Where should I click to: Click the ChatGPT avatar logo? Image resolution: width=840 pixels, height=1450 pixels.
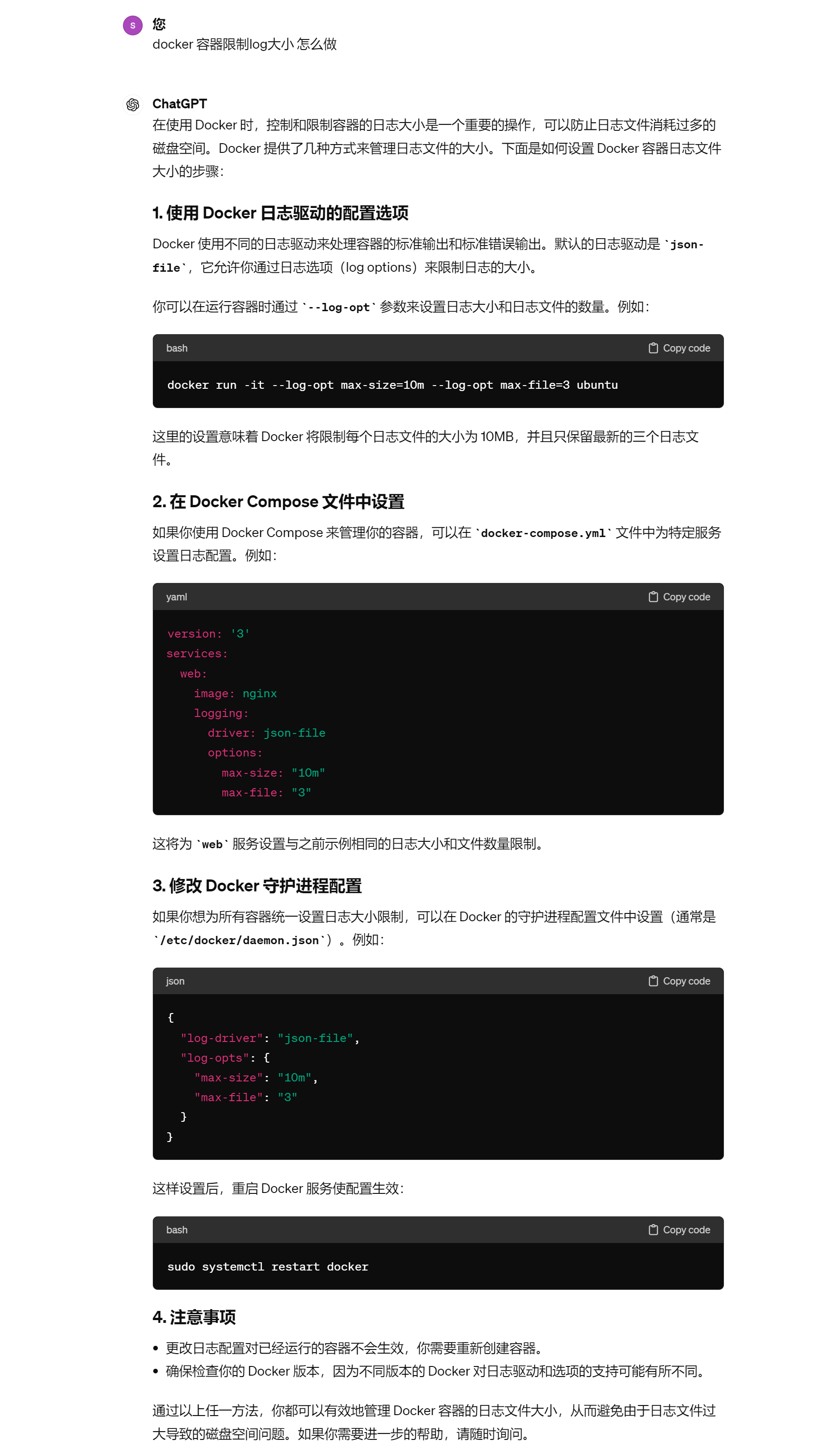[x=132, y=104]
